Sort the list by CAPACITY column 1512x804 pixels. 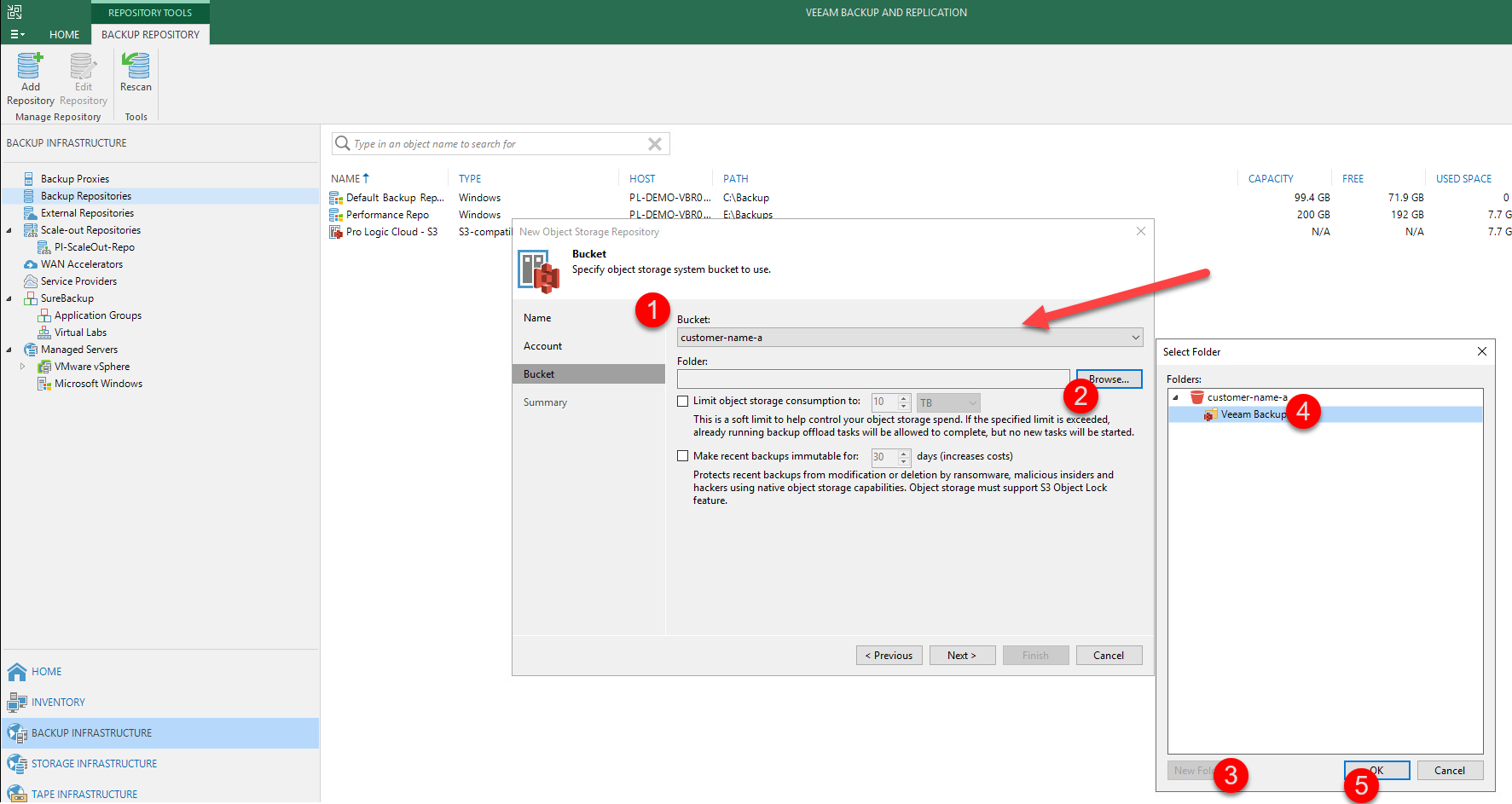click(1271, 179)
